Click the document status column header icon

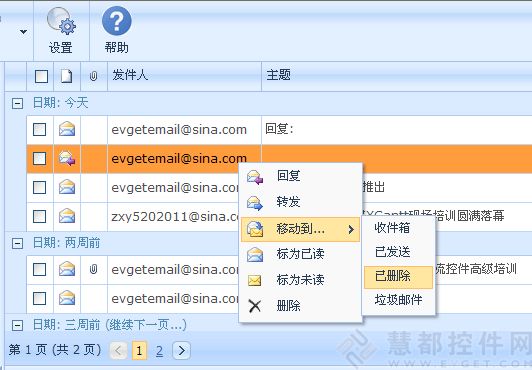tap(66, 76)
